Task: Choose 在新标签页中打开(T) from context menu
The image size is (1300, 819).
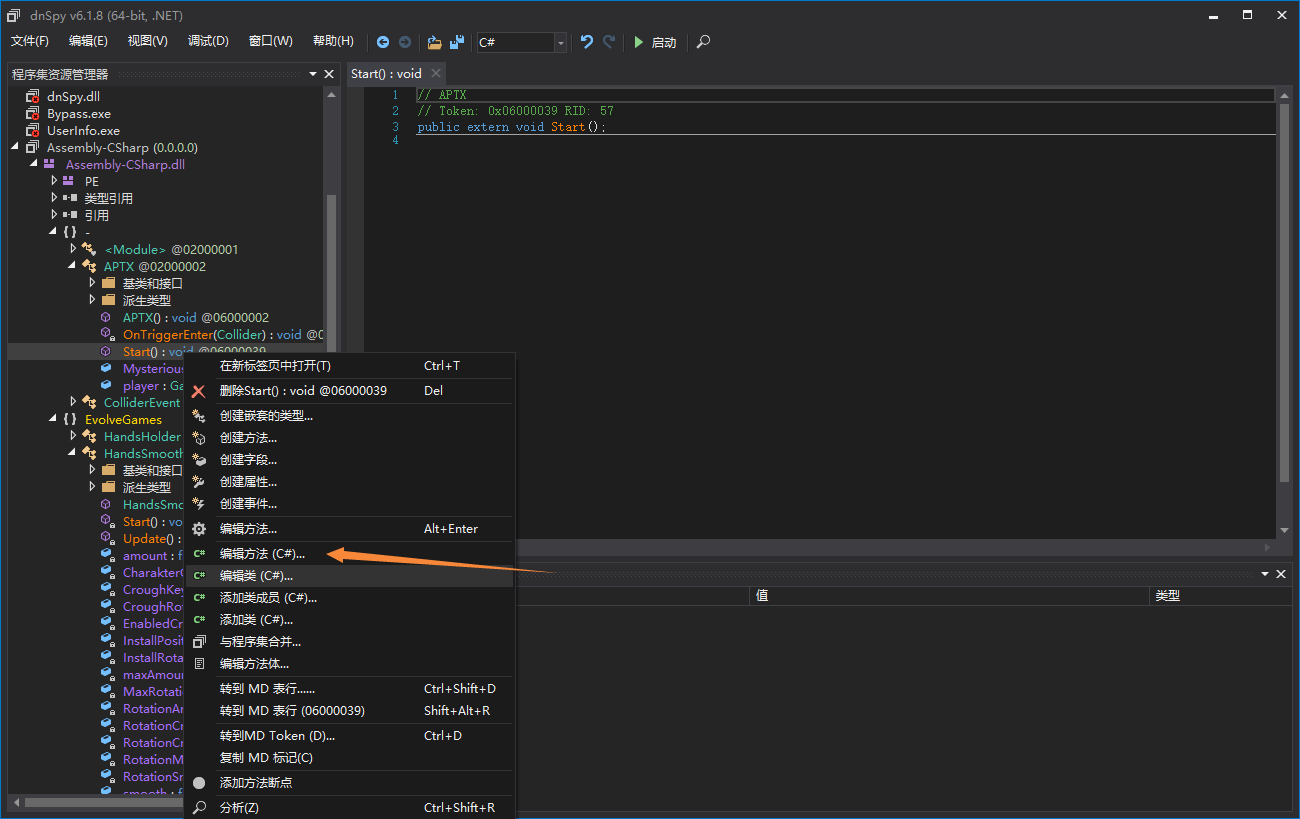Action: click(351, 366)
